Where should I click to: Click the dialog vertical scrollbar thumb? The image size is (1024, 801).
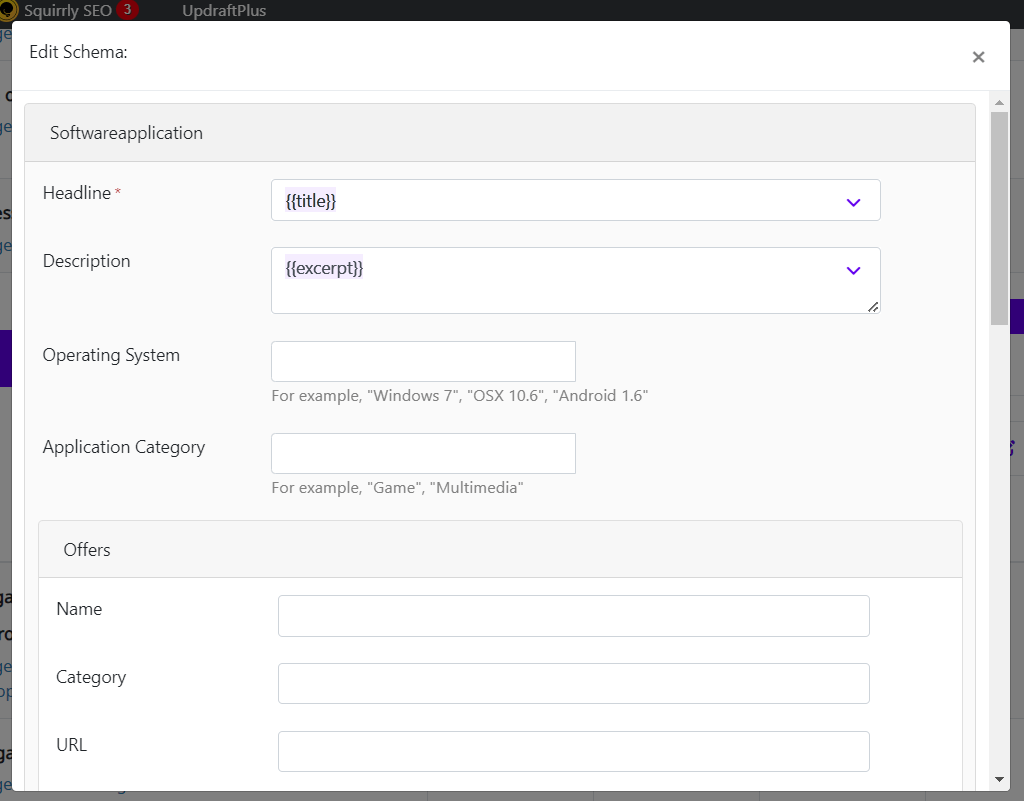[999, 218]
